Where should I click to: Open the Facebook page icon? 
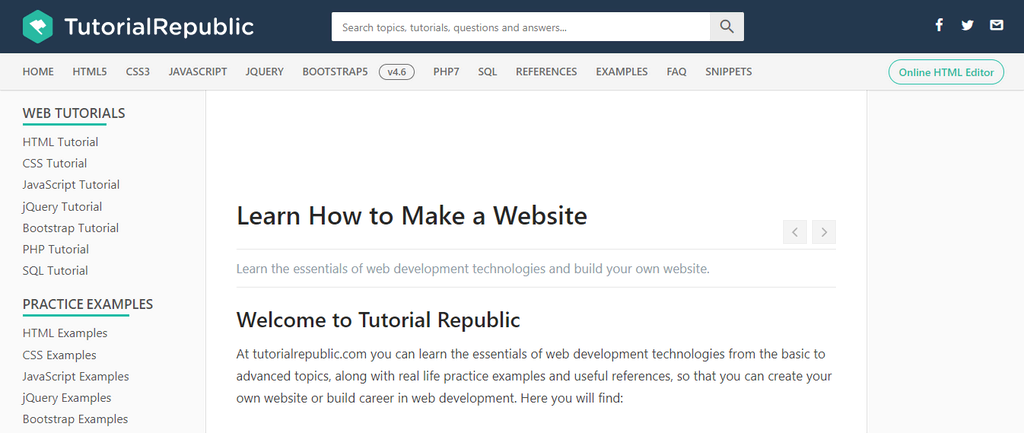pyautogui.click(x=939, y=25)
